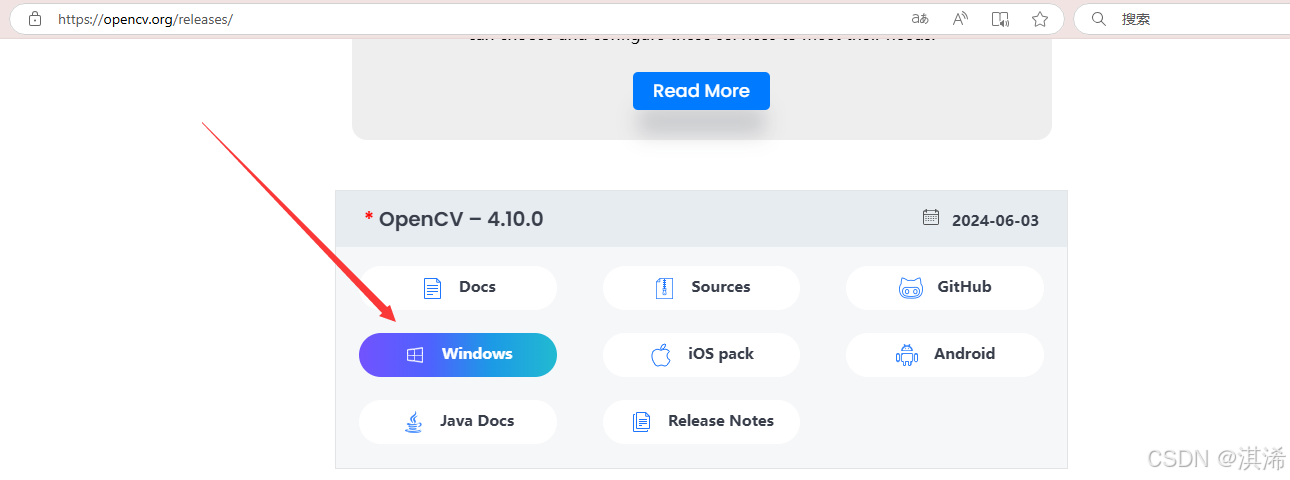Click the 2024-06-03 release date
Viewport: 1290px width, 480px height.
pos(995,220)
